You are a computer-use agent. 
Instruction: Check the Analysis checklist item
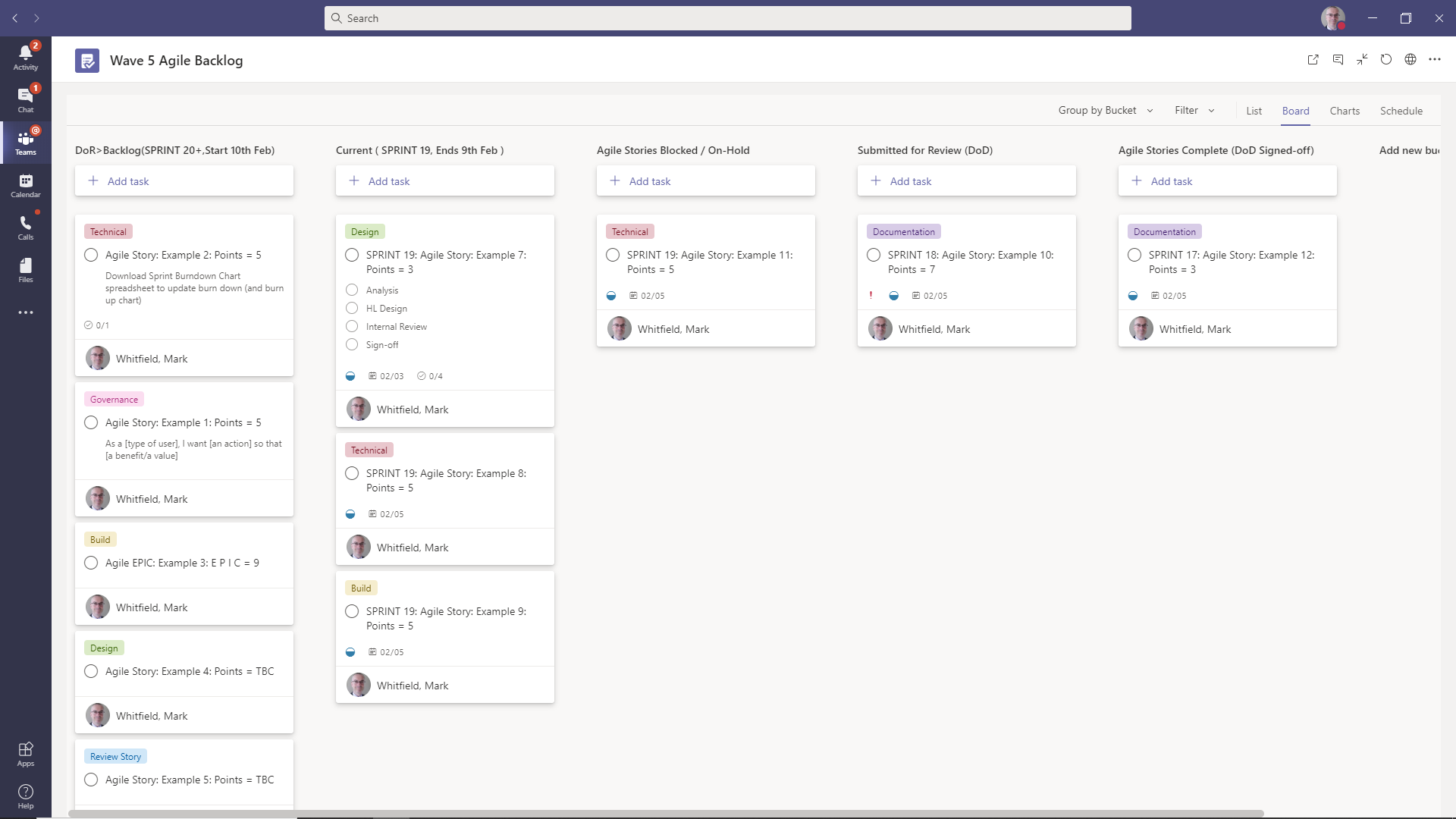click(x=352, y=290)
